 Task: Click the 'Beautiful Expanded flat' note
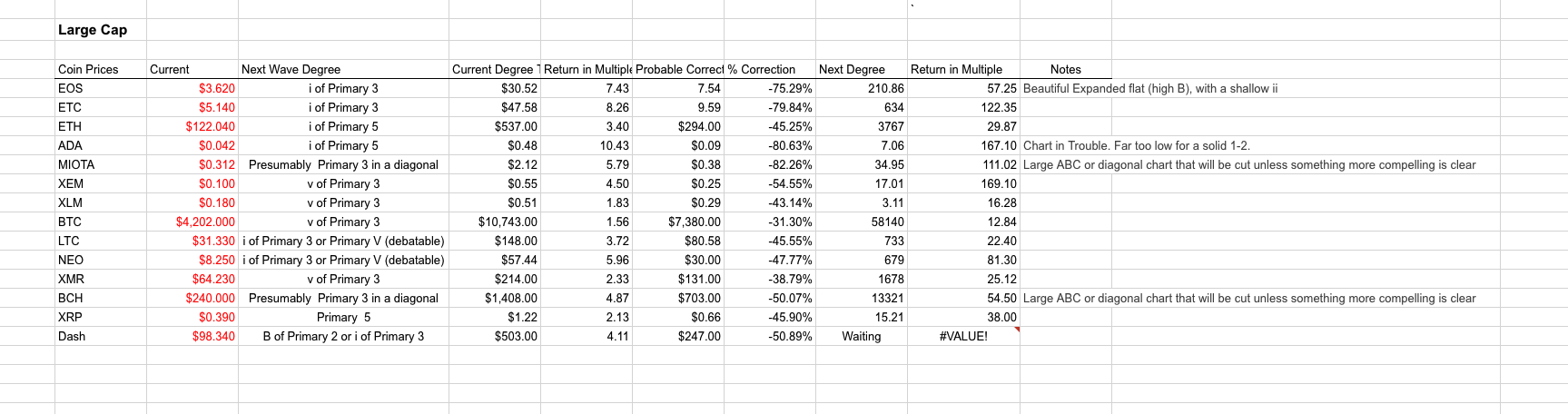point(1150,88)
